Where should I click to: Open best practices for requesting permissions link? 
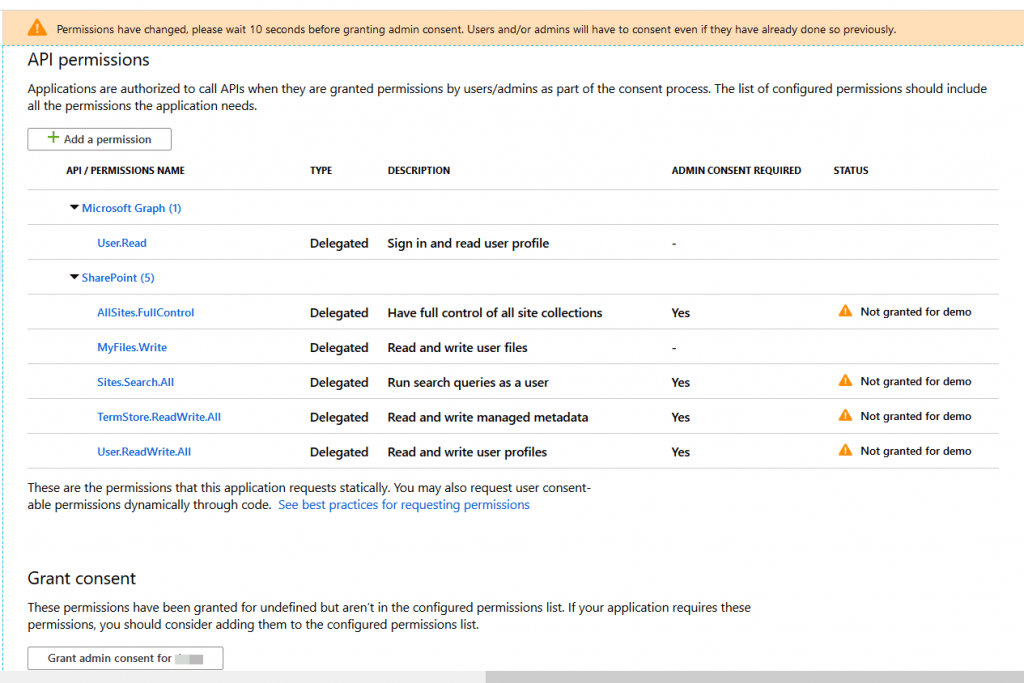pyautogui.click(x=404, y=505)
